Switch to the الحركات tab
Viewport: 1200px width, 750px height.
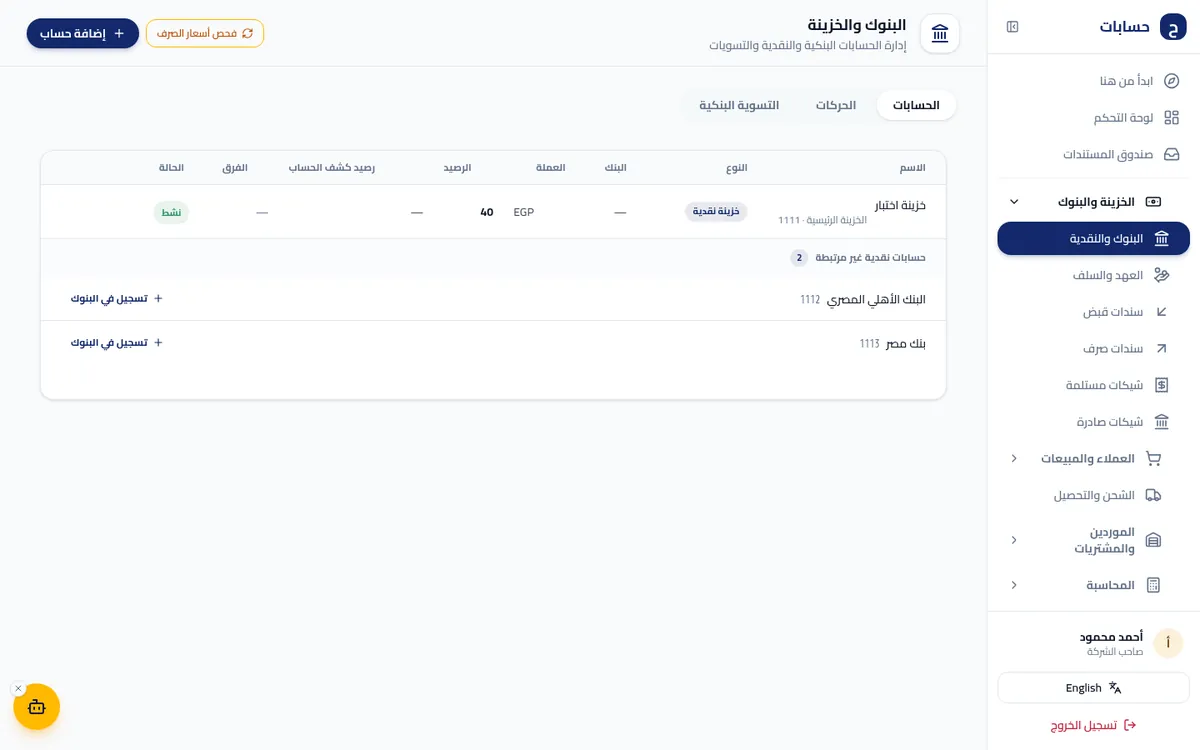coord(836,105)
